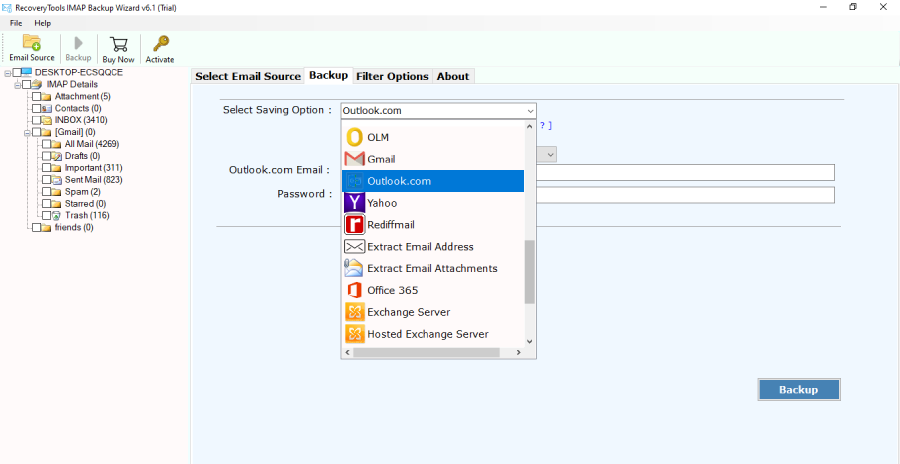This screenshot has height=464, width=900.
Task: Select Extract Email Attachments option
Action: 431,268
